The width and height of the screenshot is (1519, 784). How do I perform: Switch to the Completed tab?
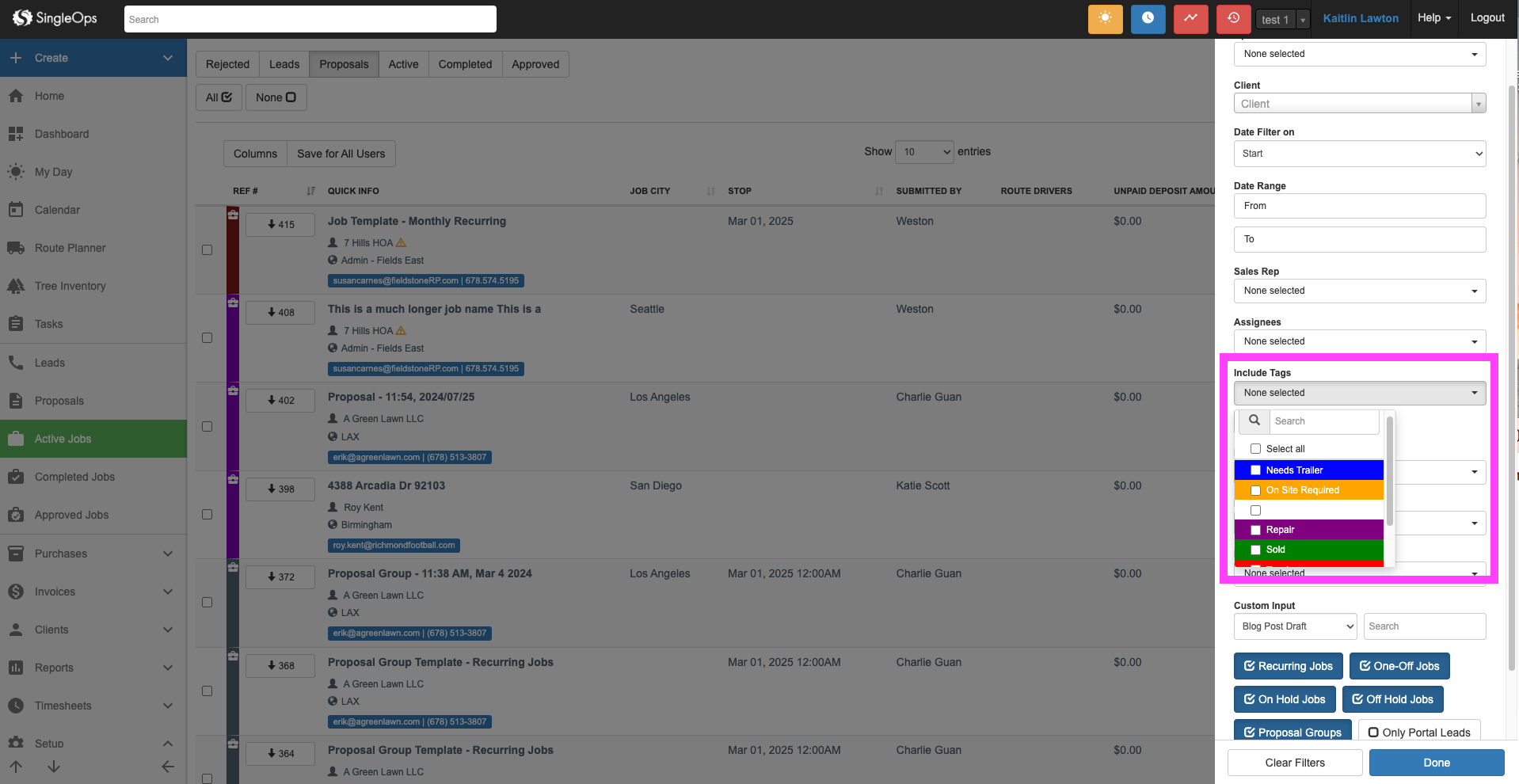pos(465,64)
